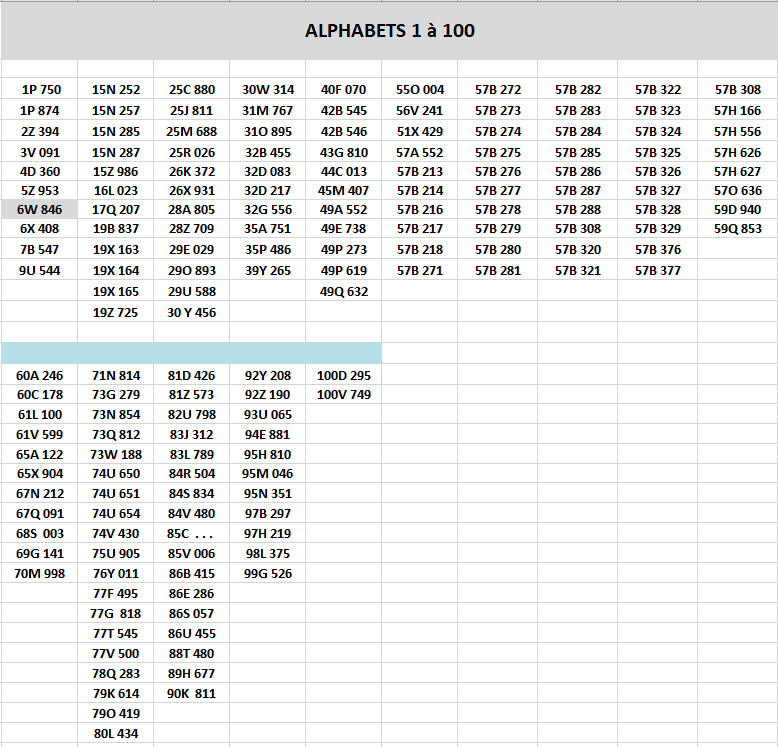The width and height of the screenshot is (778, 747).
Task: Click on the 70M 998 cell
Action: 40,574
